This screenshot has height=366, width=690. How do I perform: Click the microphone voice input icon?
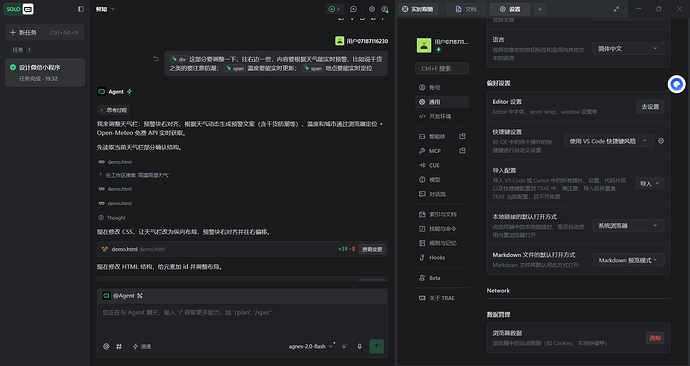pyautogui.click(x=360, y=347)
